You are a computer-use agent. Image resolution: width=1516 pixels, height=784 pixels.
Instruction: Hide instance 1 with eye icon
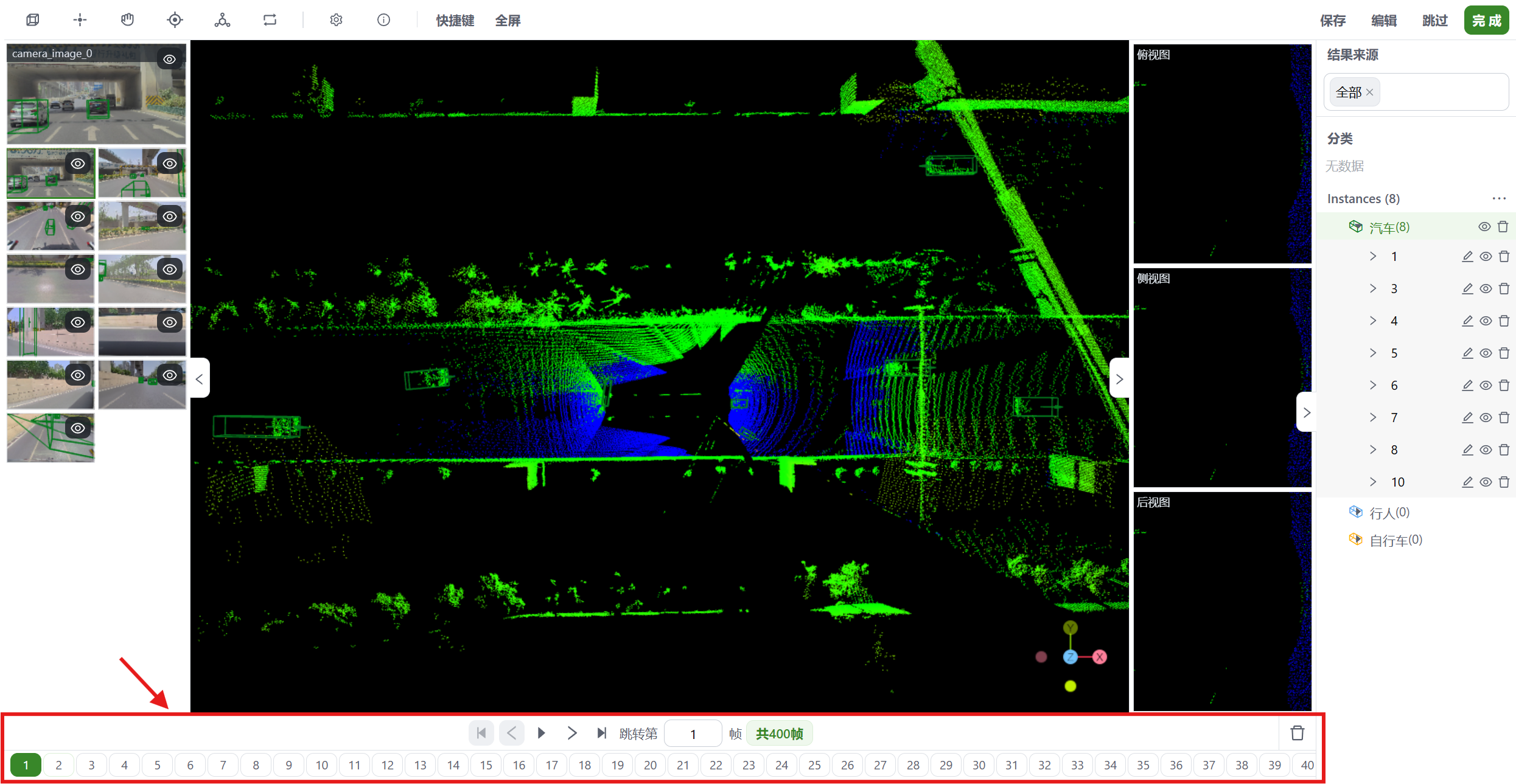(1486, 257)
